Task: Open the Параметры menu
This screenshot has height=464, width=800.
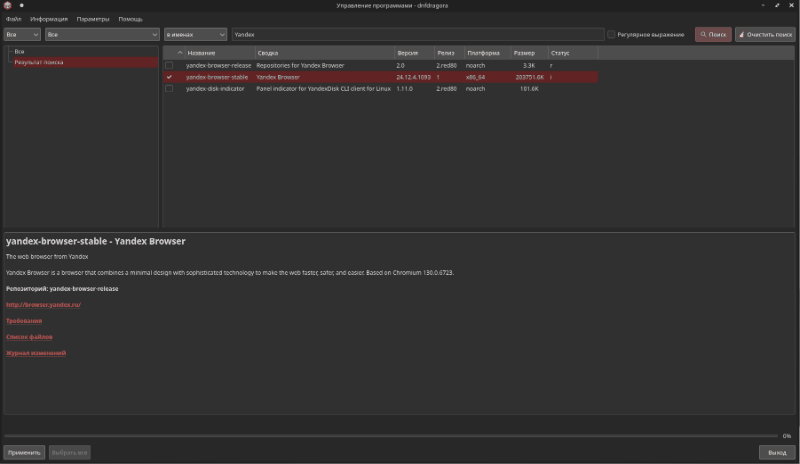Action: coord(93,19)
